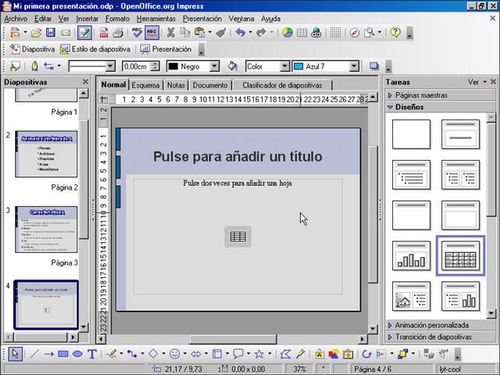Choose the title with spreadsheet layout
This screenshot has width=500, height=375.
click(x=460, y=256)
